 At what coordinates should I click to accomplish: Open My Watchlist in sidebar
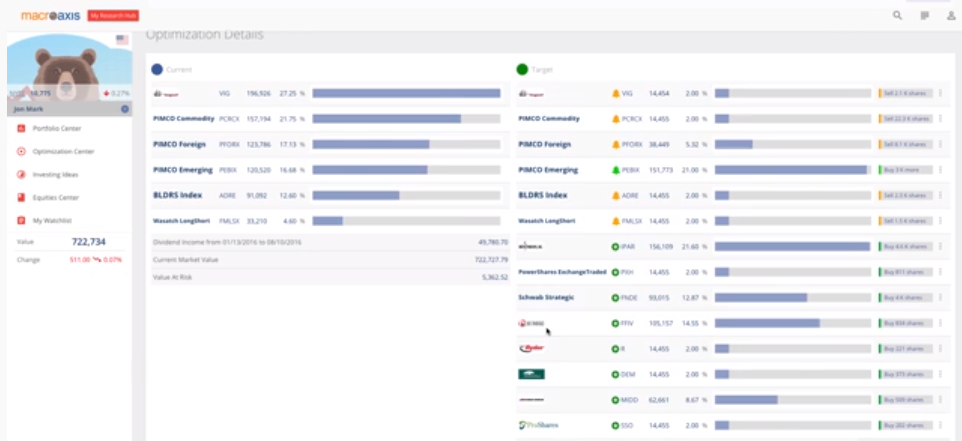click(52, 220)
